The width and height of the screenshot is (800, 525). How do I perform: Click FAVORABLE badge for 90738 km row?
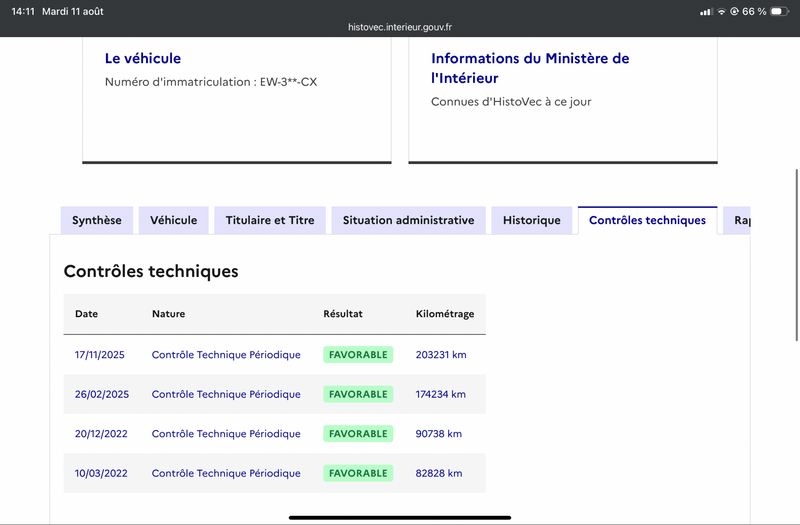click(358, 434)
